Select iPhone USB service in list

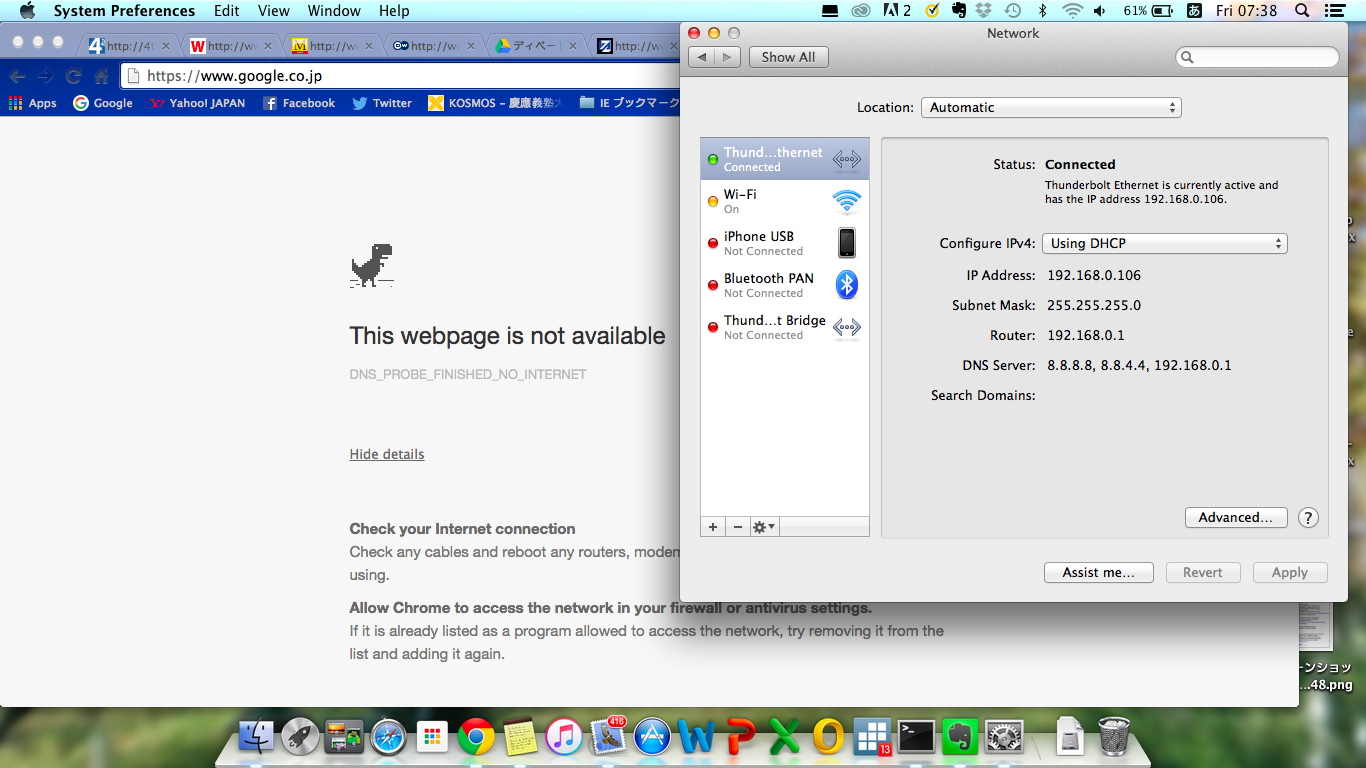(x=785, y=243)
